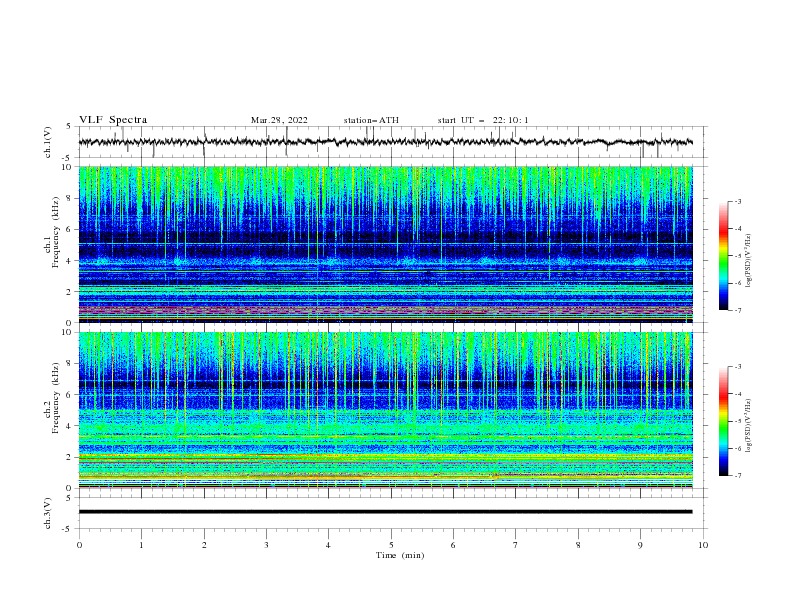Screen dimensions: 792x612
Task: Click the date 'Mar.28, 2022'
Action: coord(279,120)
